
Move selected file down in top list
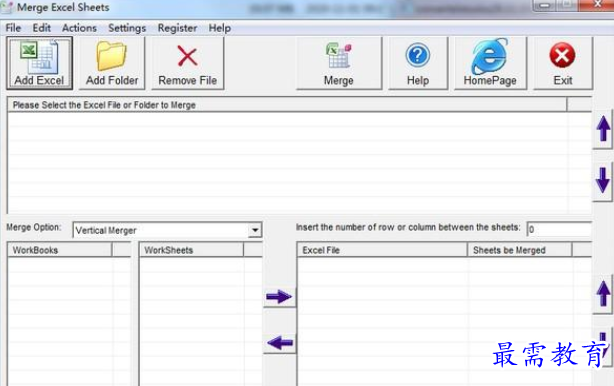[603, 180]
